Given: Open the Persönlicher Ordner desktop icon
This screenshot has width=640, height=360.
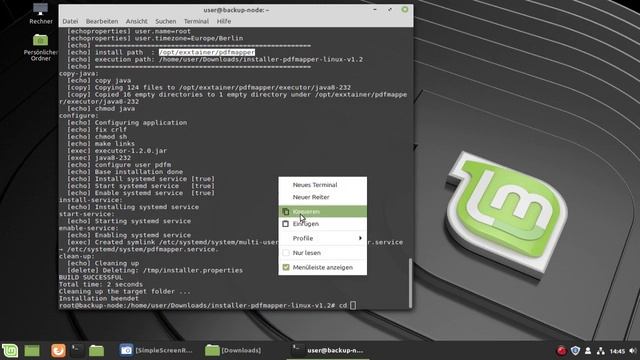Looking at the screenshot, I should pyautogui.click(x=40, y=47).
